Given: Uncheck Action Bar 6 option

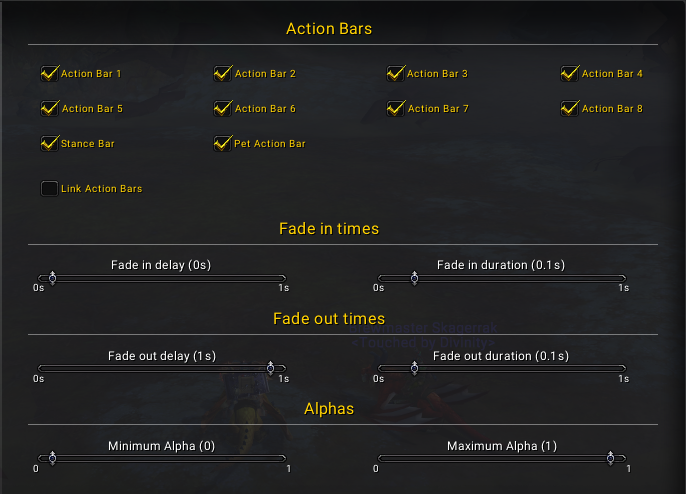Looking at the screenshot, I should pos(223,109).
